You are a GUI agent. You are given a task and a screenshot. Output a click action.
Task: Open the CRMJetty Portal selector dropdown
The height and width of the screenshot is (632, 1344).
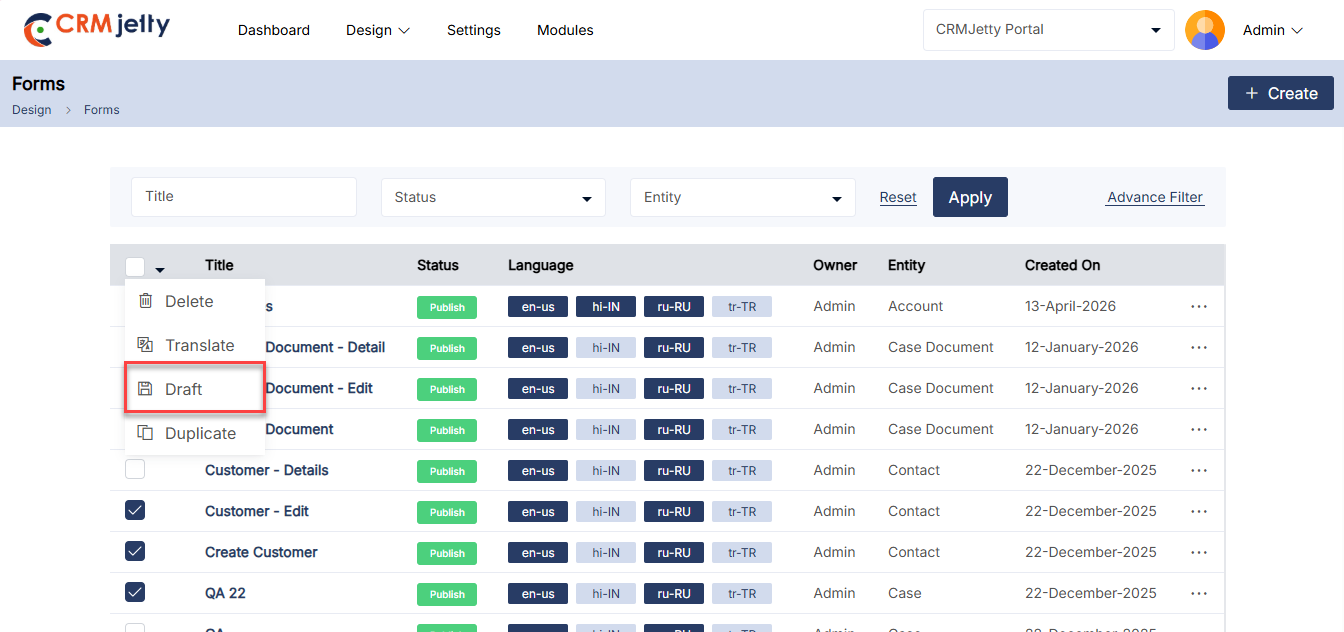(1049, 30)
